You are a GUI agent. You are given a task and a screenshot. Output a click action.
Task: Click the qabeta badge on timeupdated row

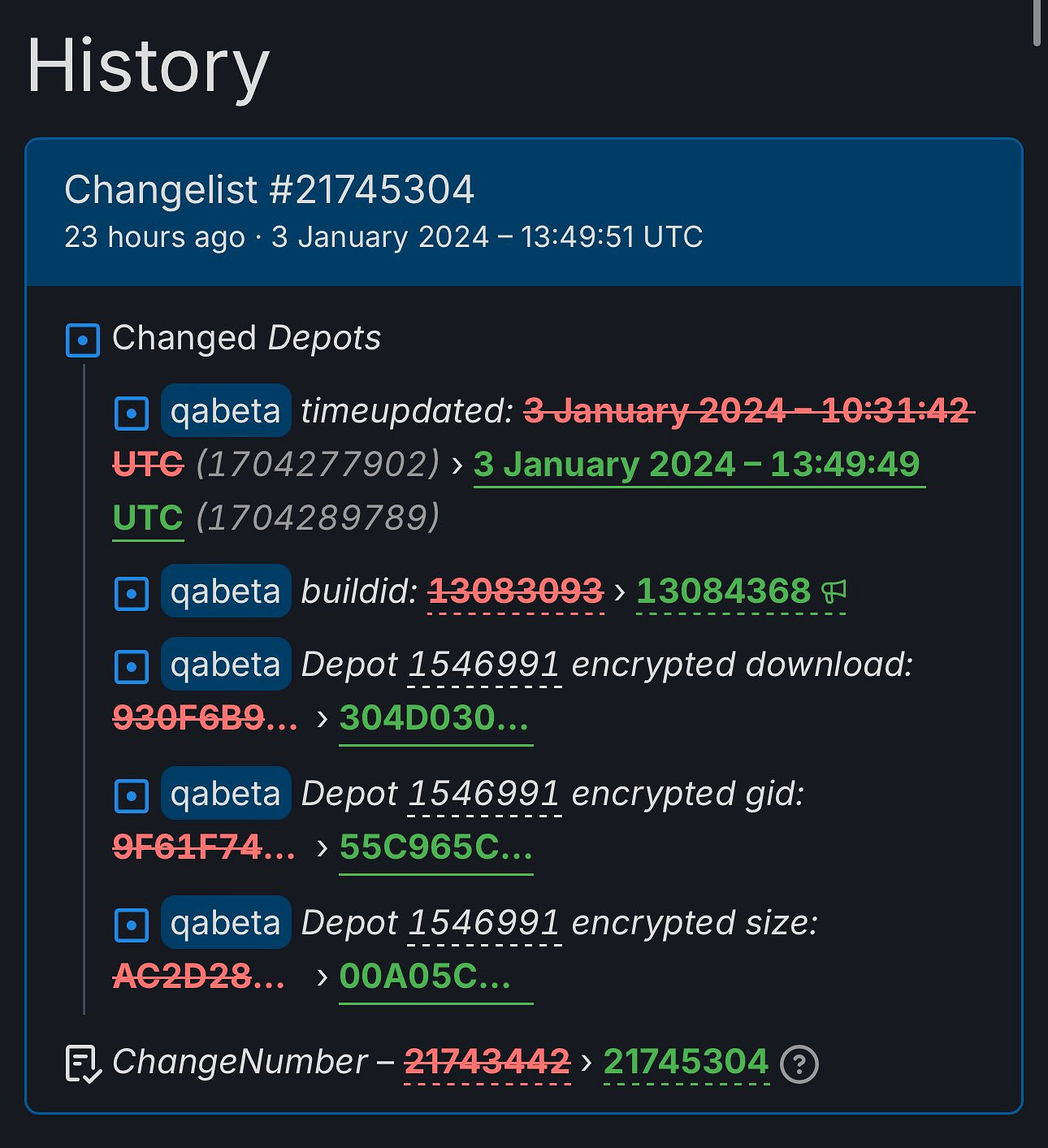tap(226, 411)
